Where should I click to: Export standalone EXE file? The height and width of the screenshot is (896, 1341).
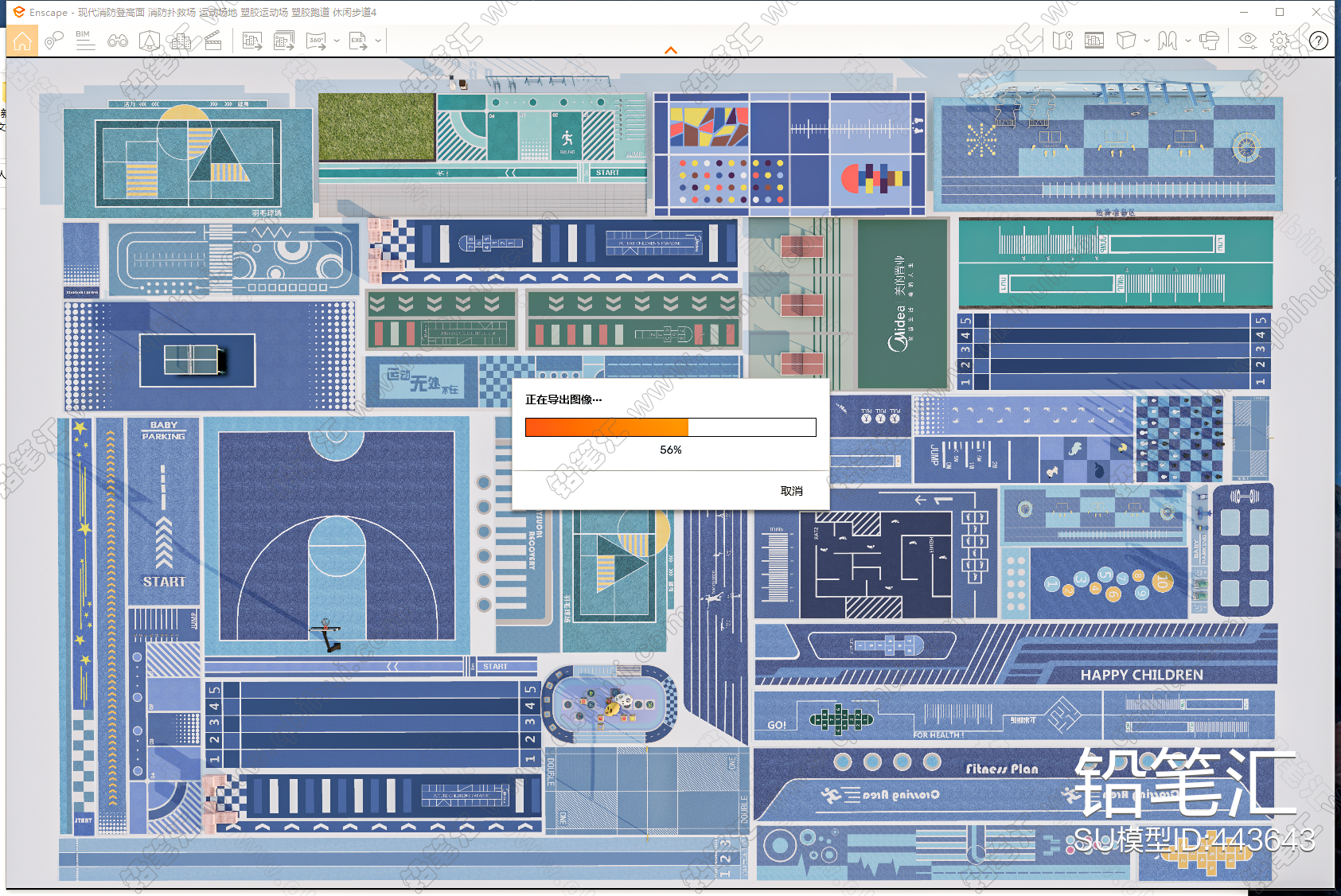click(x=359, y=41)
